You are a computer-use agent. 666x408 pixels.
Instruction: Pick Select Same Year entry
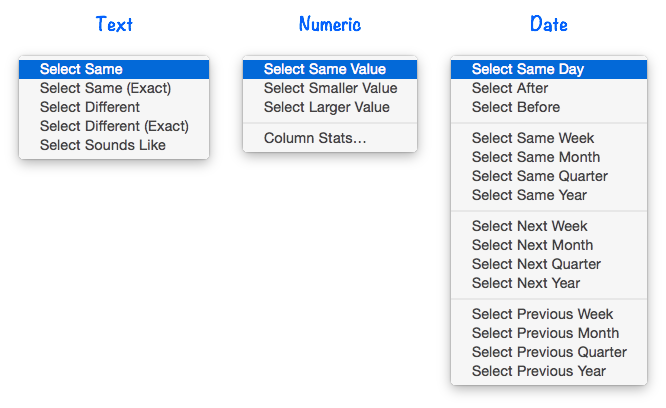(x=549, y=195)
